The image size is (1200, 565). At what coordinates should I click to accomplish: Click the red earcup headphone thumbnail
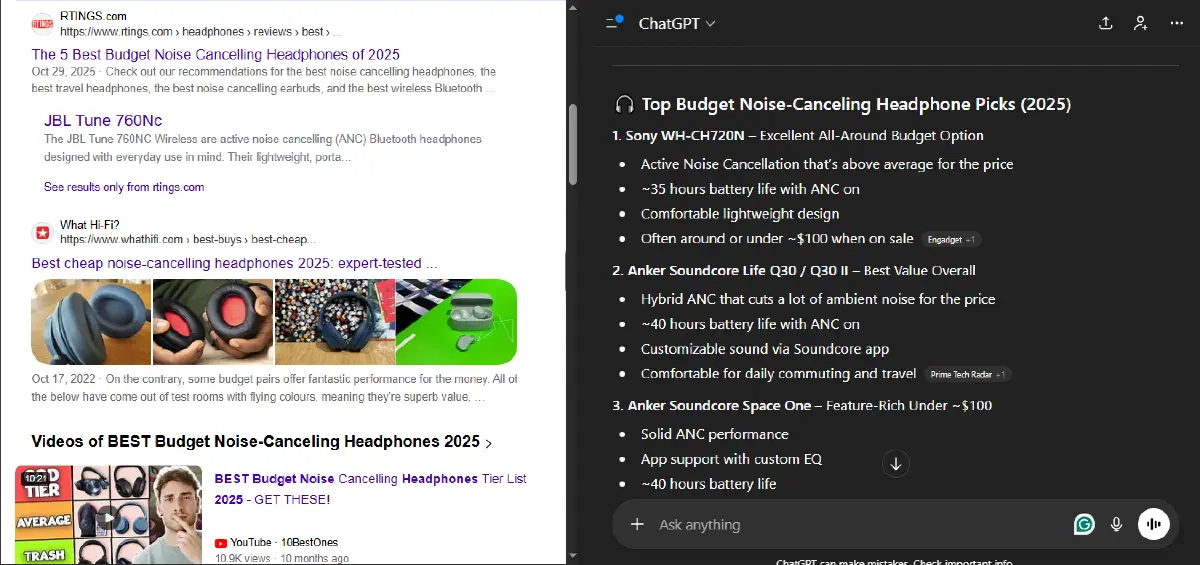212,321
